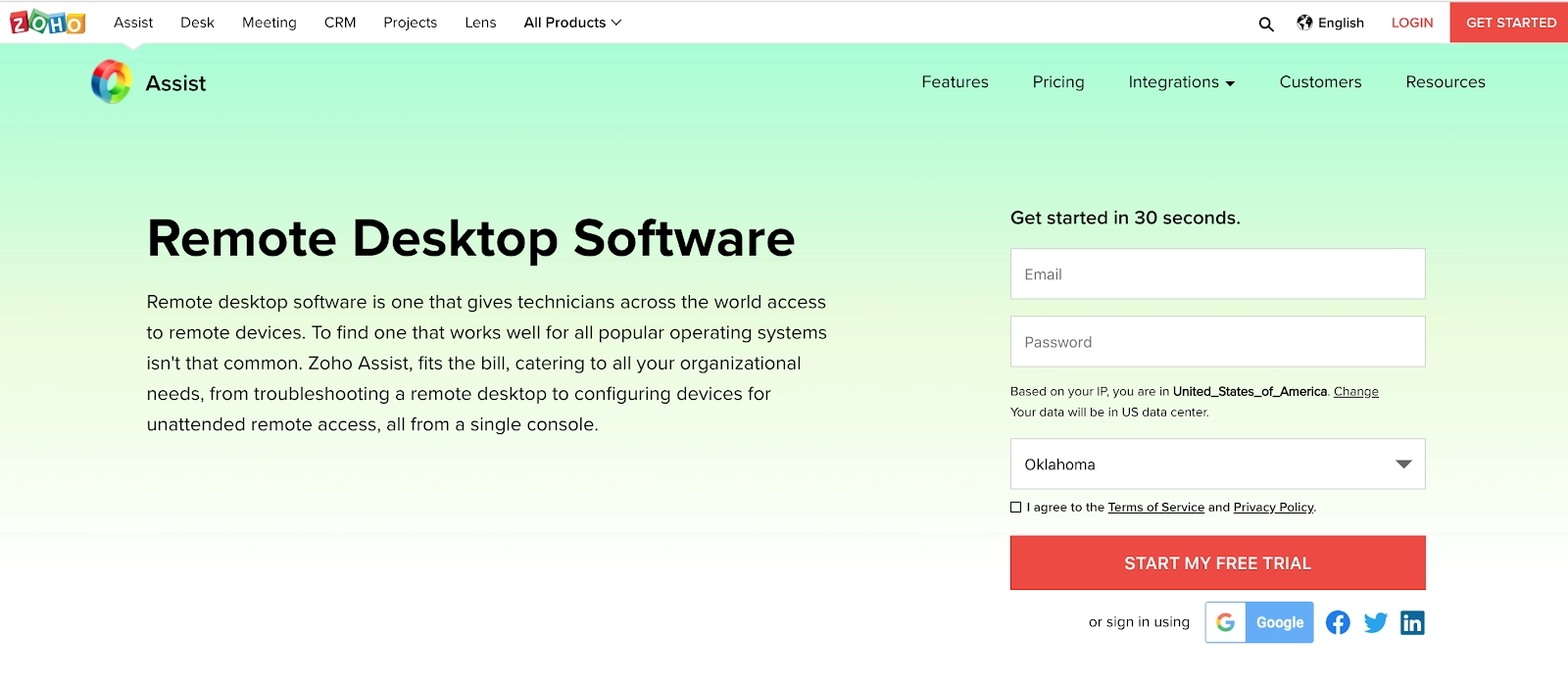1568x684 pixels.
Task: Open Desk product link
Action: (x=197, y=23)
